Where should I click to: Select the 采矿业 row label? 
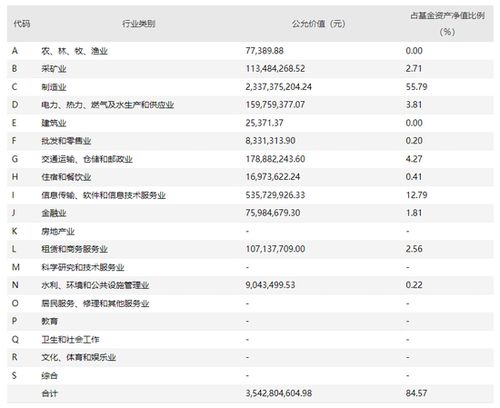[x=54, y=69]
